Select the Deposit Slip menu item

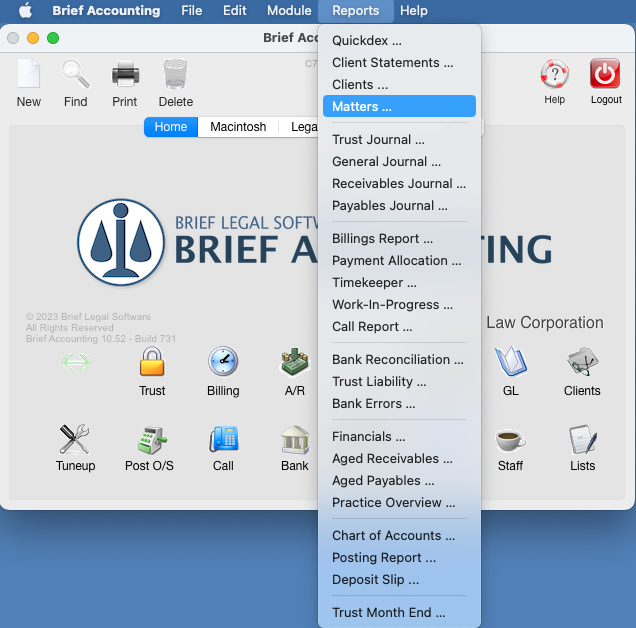coord(400,579)
